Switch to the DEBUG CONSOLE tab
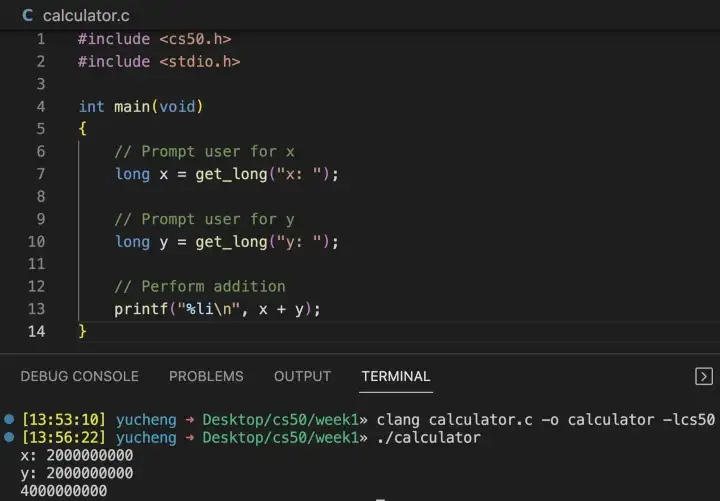Screen dimensions: 720x501 click(x=79, y=377)
